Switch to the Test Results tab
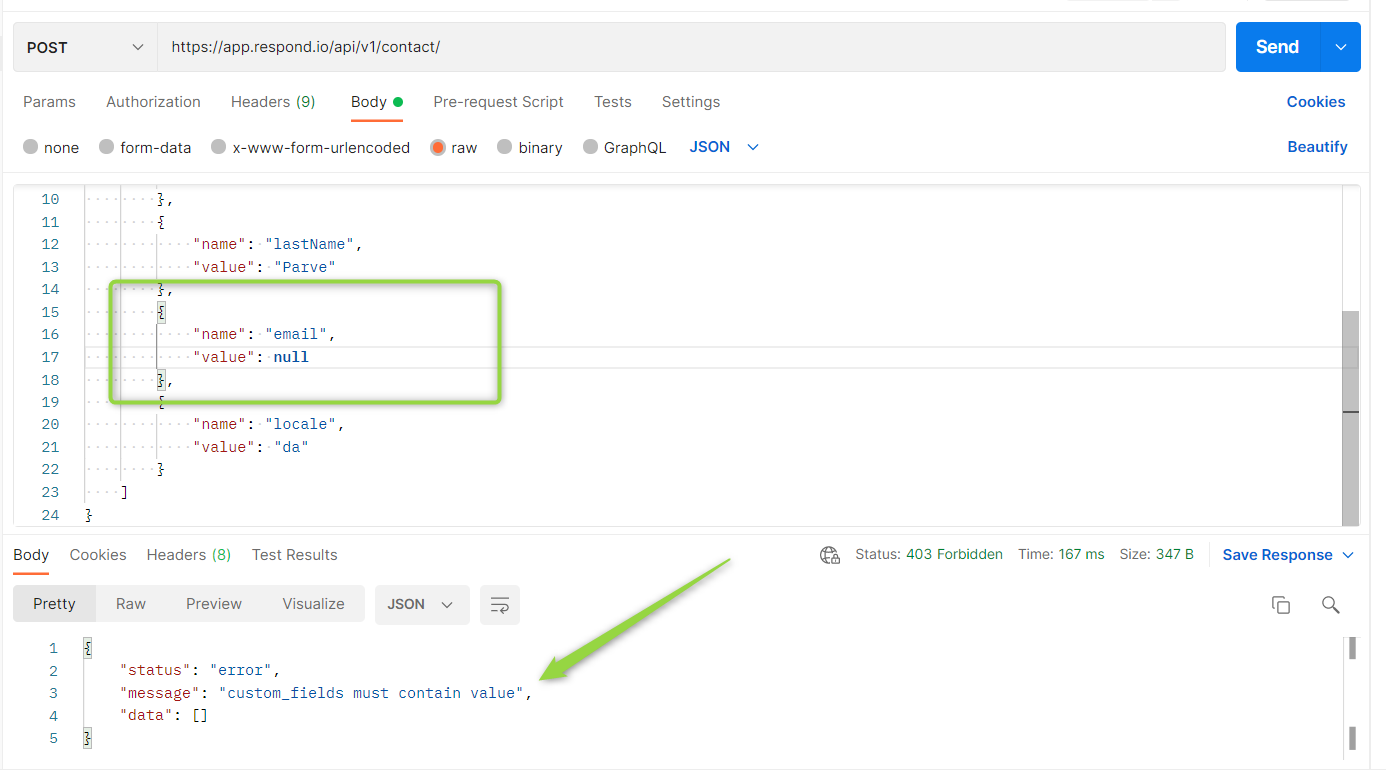The image size is (1386, 773). (x=295, y=555)
